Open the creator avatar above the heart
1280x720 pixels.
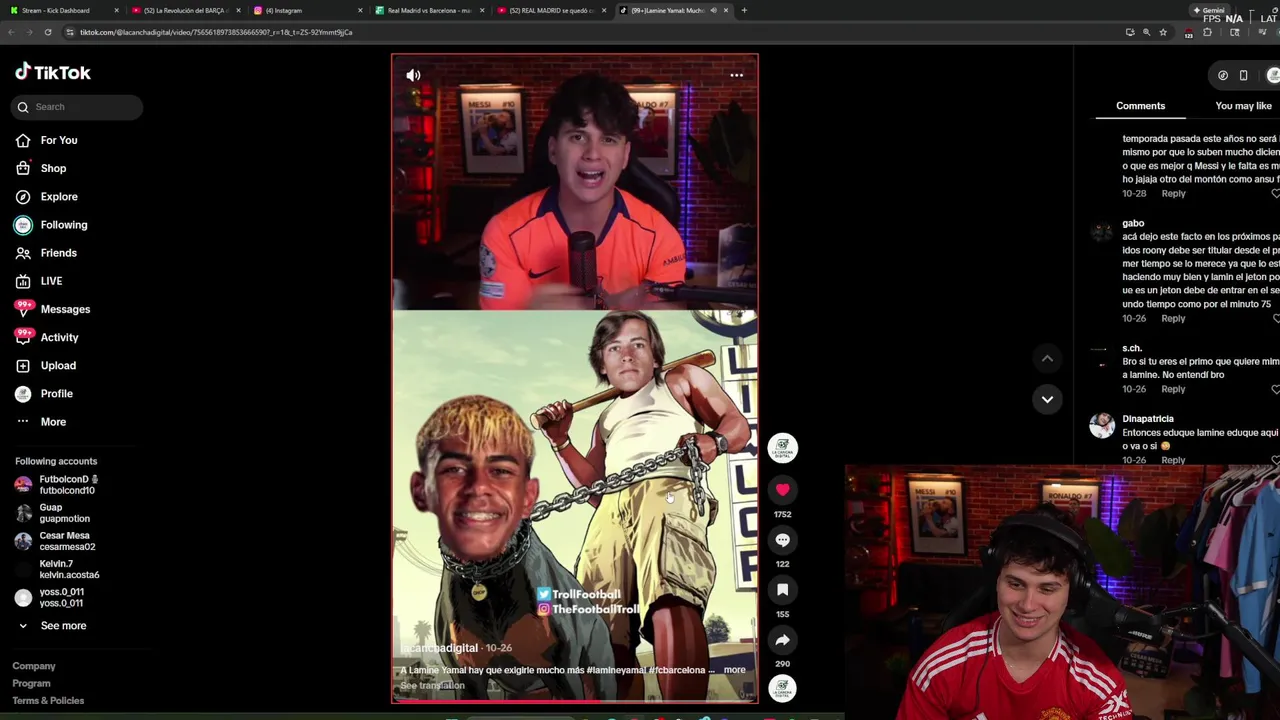782,448
